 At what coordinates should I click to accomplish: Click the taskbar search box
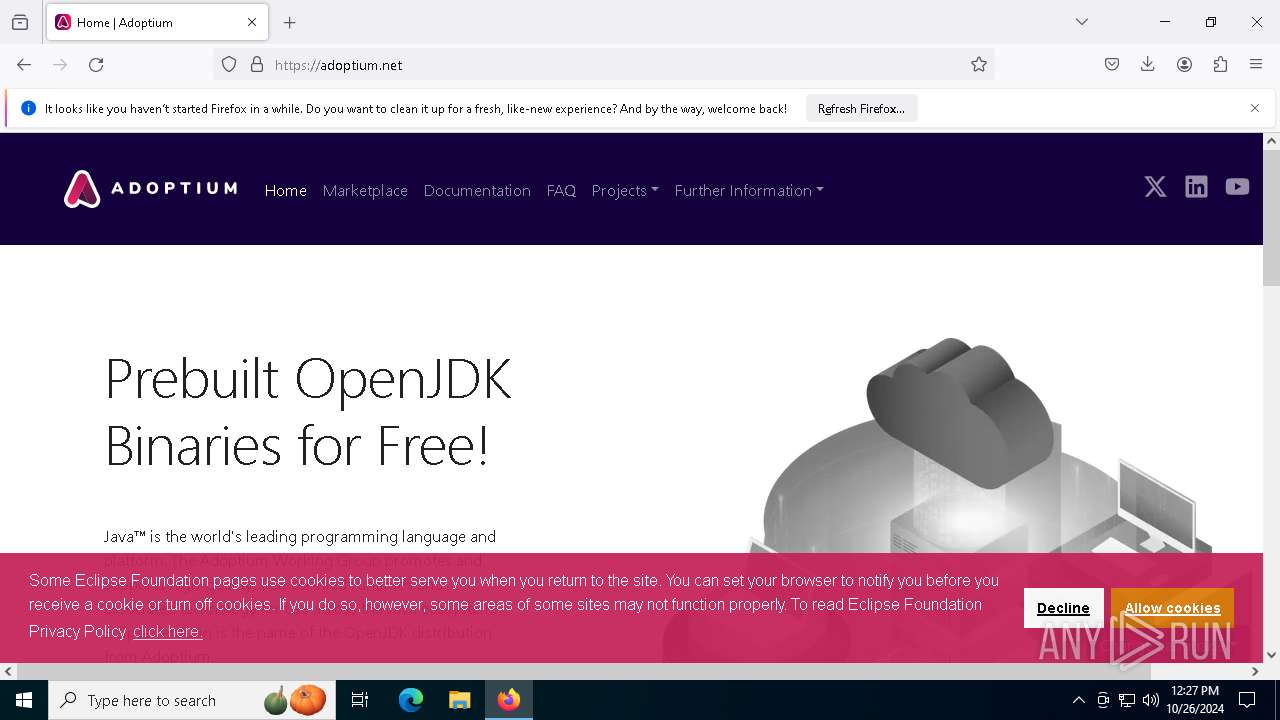coord(192,700)
